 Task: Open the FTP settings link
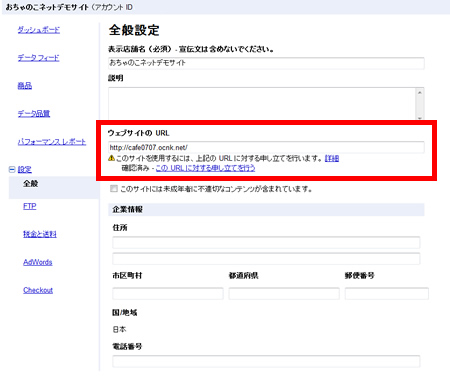[x=30, y=206]
